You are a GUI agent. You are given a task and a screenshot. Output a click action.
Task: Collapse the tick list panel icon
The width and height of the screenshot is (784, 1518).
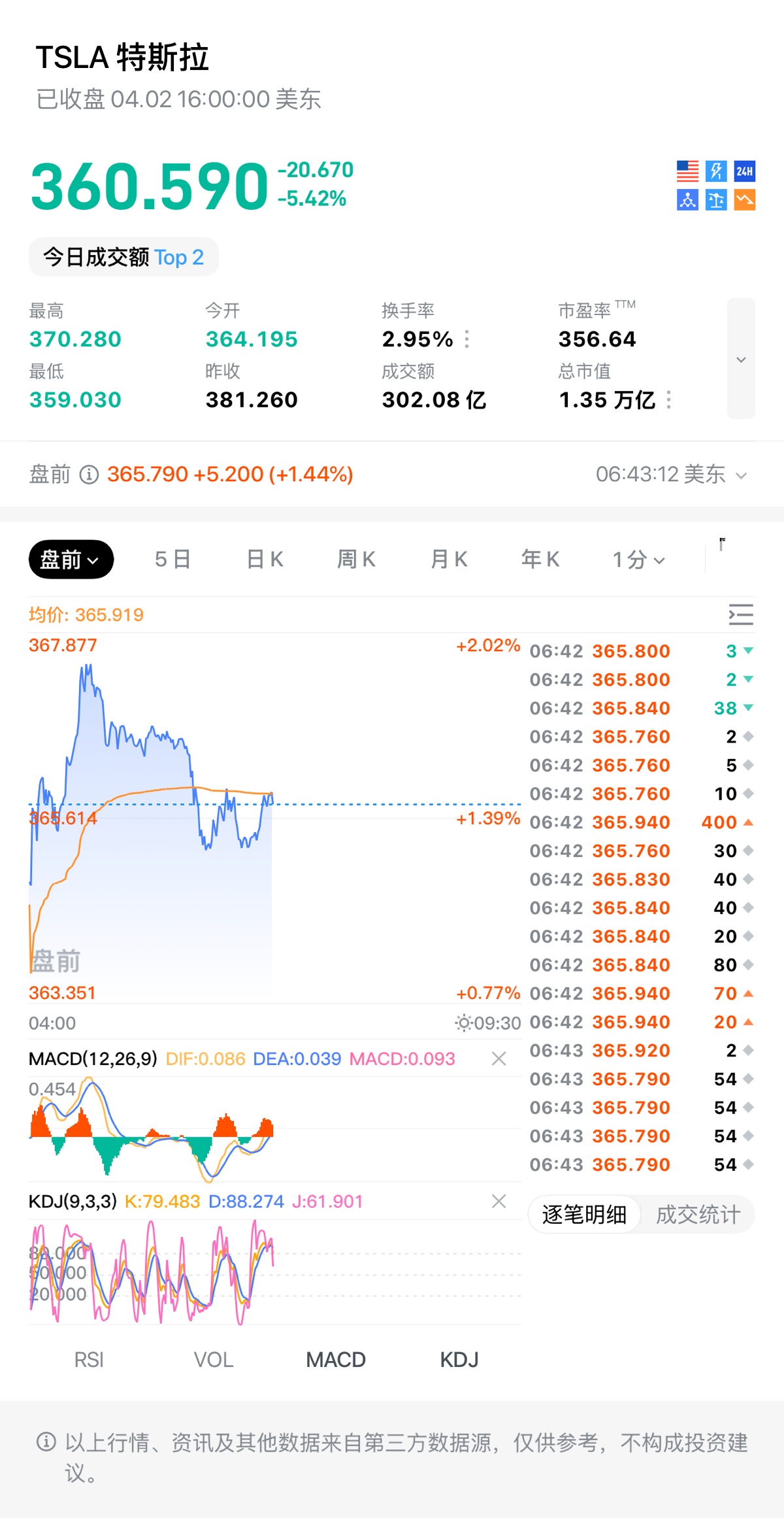[741, 615]
